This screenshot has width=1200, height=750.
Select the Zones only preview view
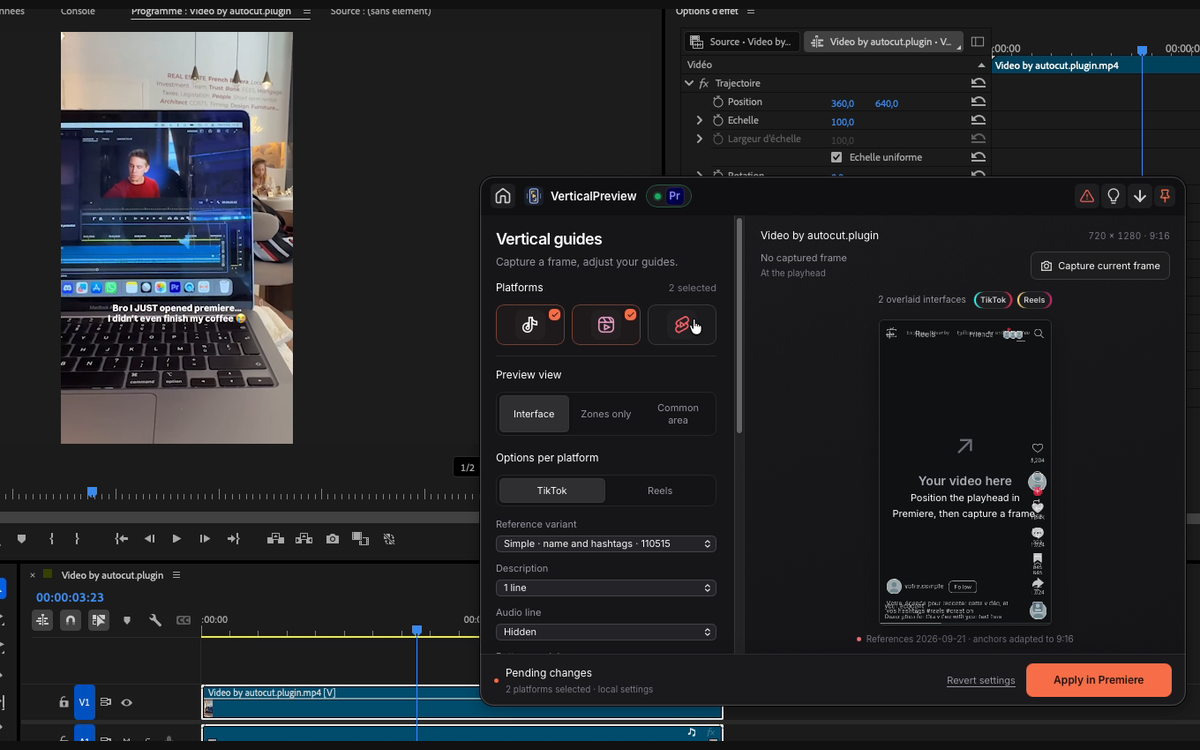click(606, 414)
